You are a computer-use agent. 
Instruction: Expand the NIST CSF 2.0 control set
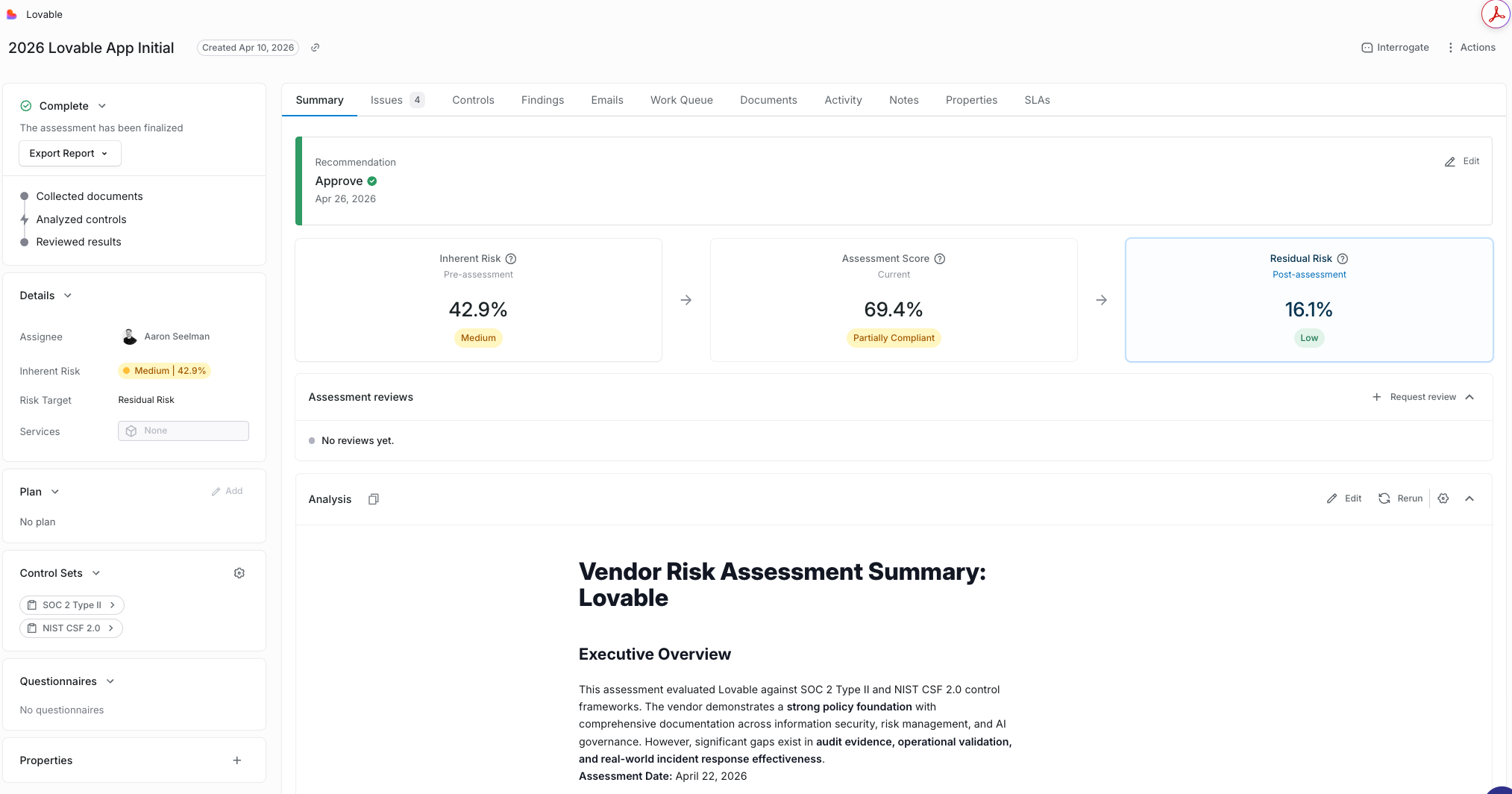coord(111,628)
